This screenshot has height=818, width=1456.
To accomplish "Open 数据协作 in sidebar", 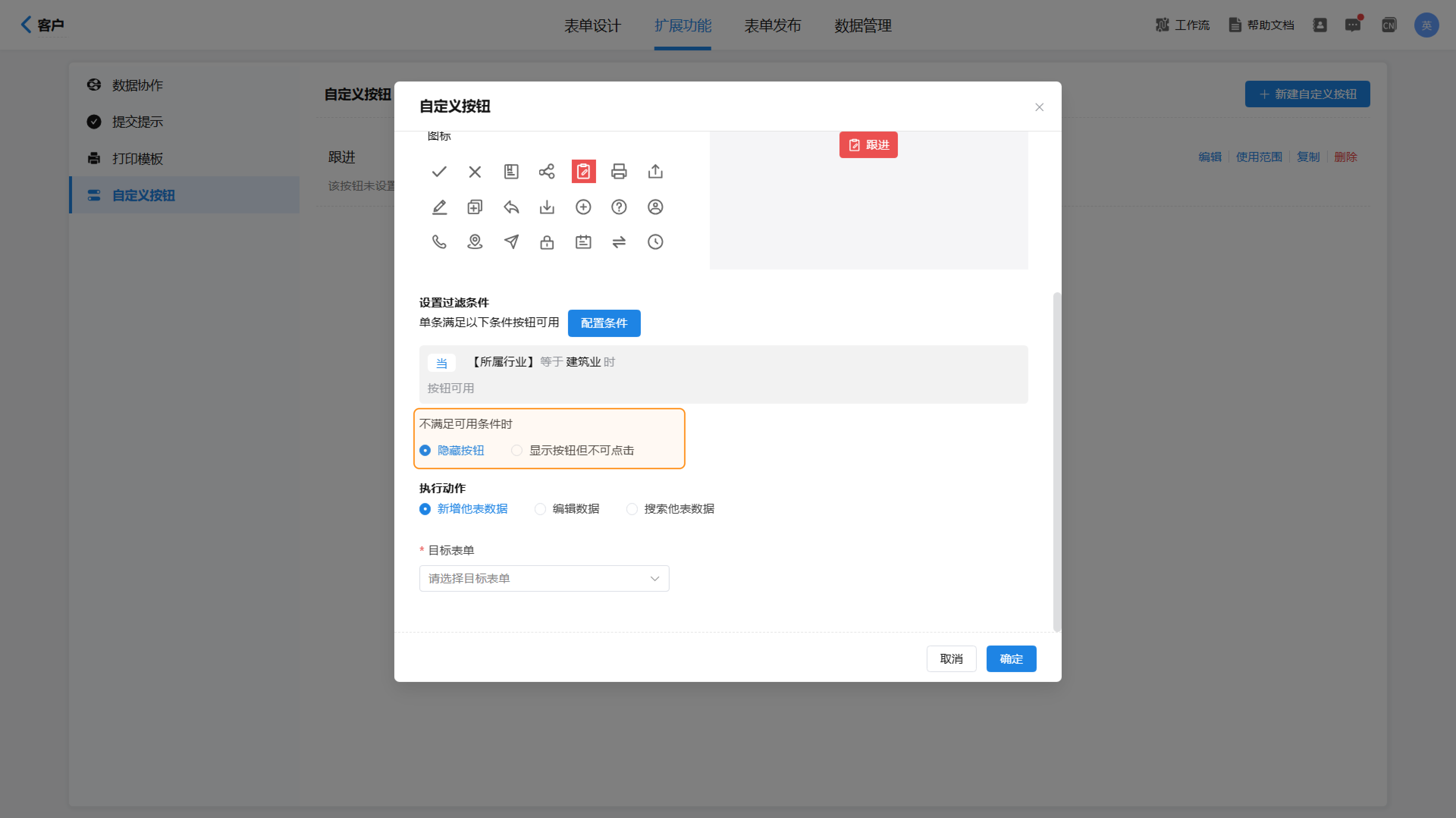I will [184, 85].
